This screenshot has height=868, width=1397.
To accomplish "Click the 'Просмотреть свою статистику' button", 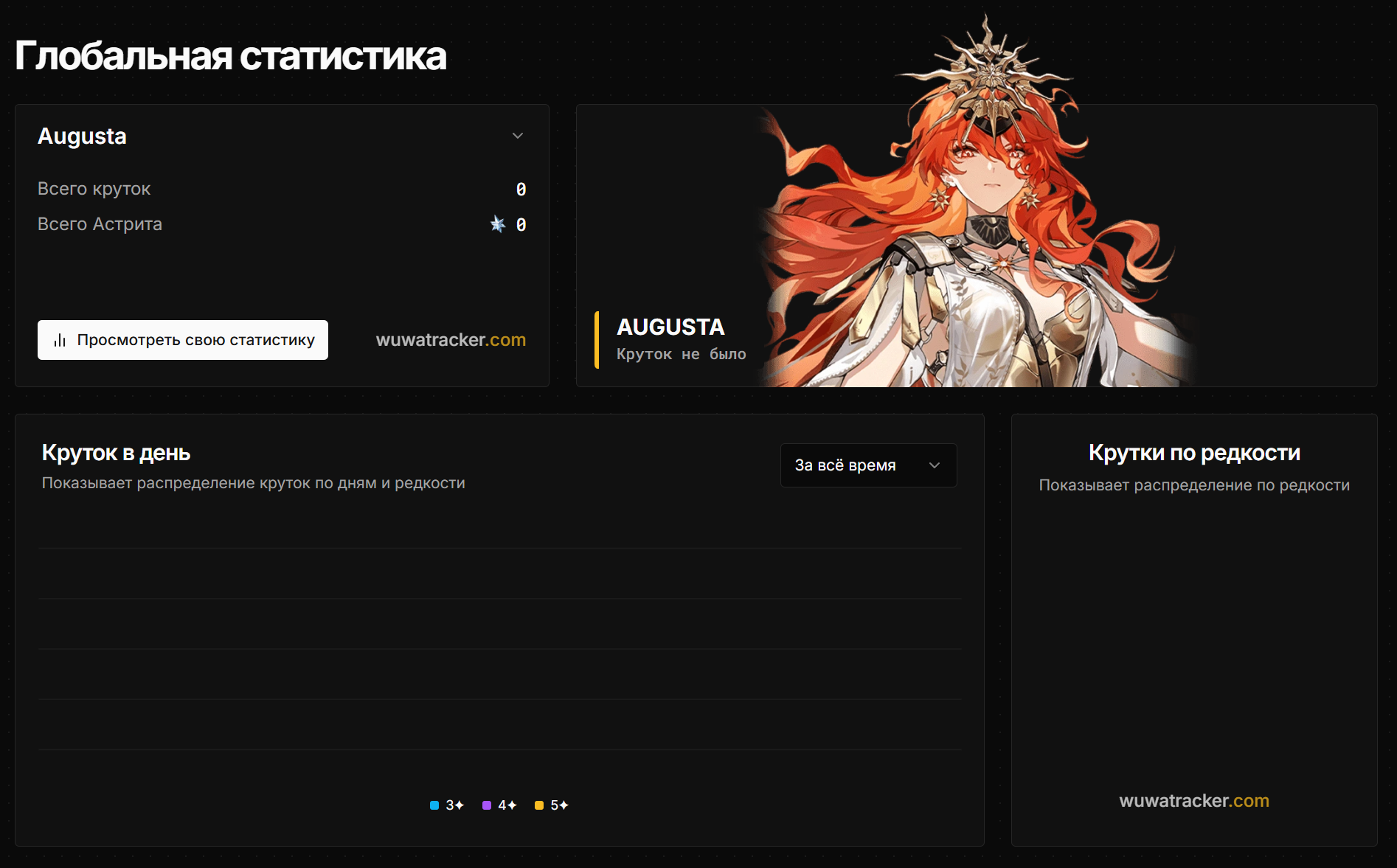I will [183, 340].
